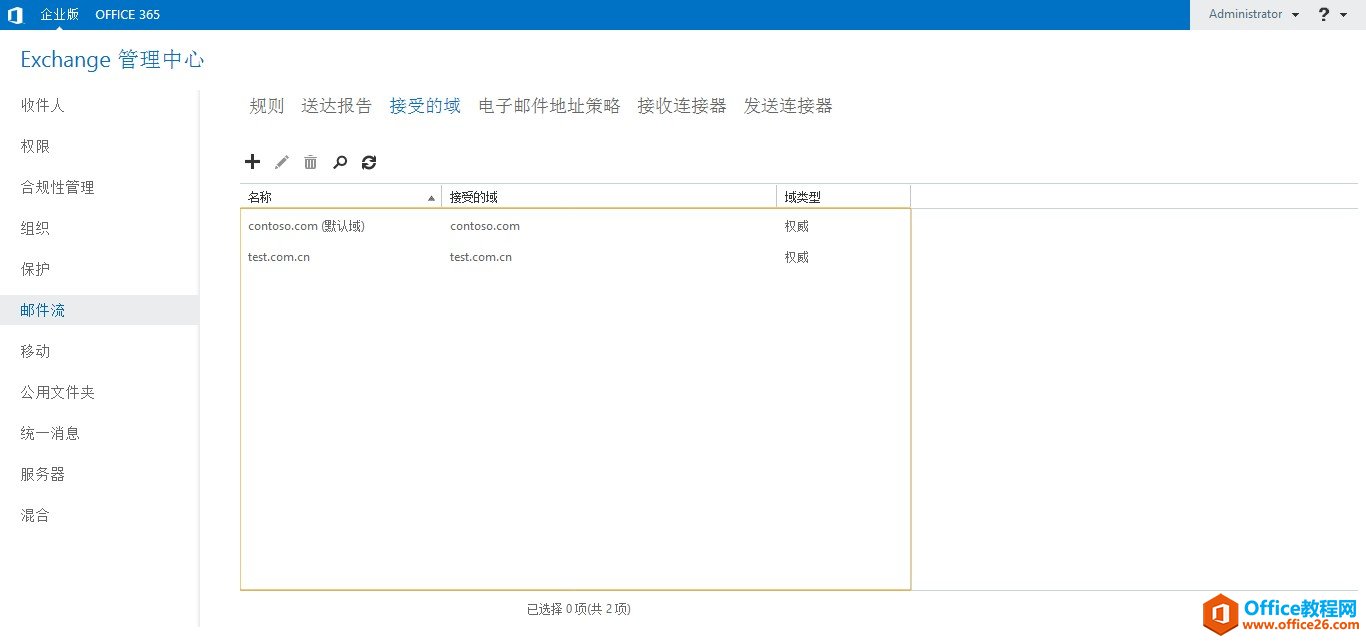
Task: Open the 规则 tab
Action: [266, 105]
